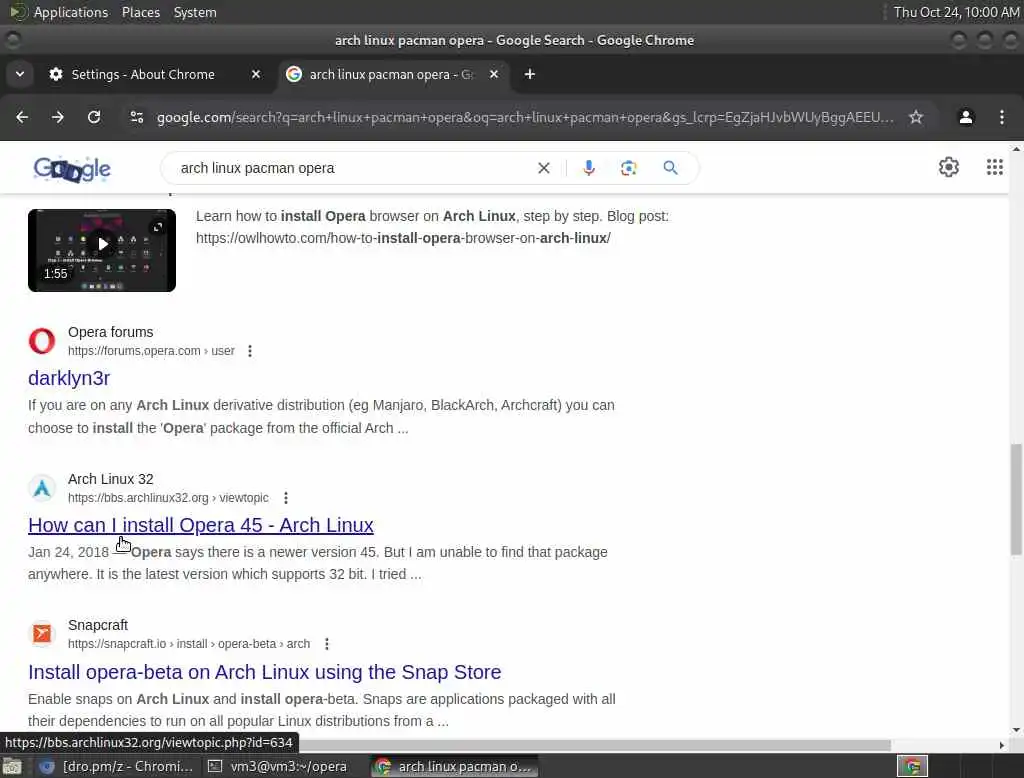
Task: Close the arch linux pacman opera tab
Action: click(x=494, y=74)
